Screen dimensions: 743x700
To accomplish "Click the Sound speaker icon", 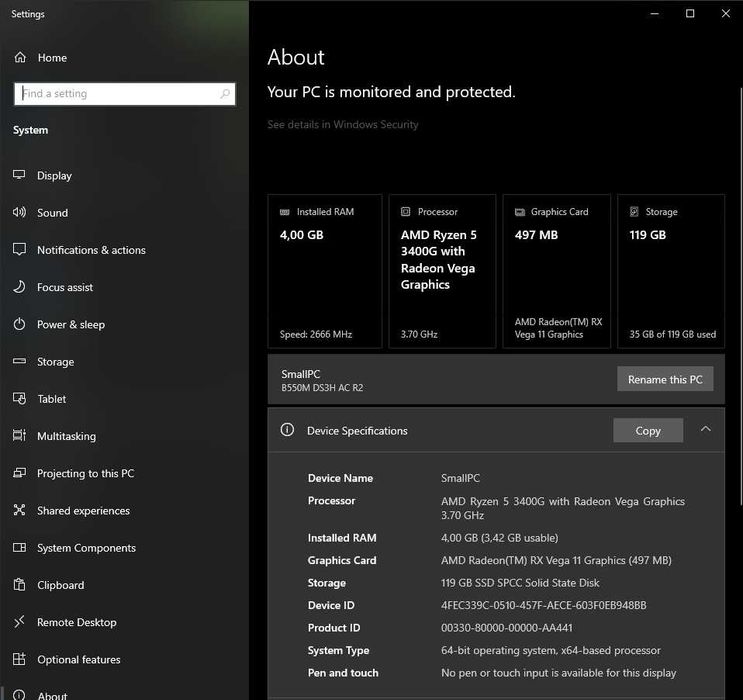I will tap(19, 212).
